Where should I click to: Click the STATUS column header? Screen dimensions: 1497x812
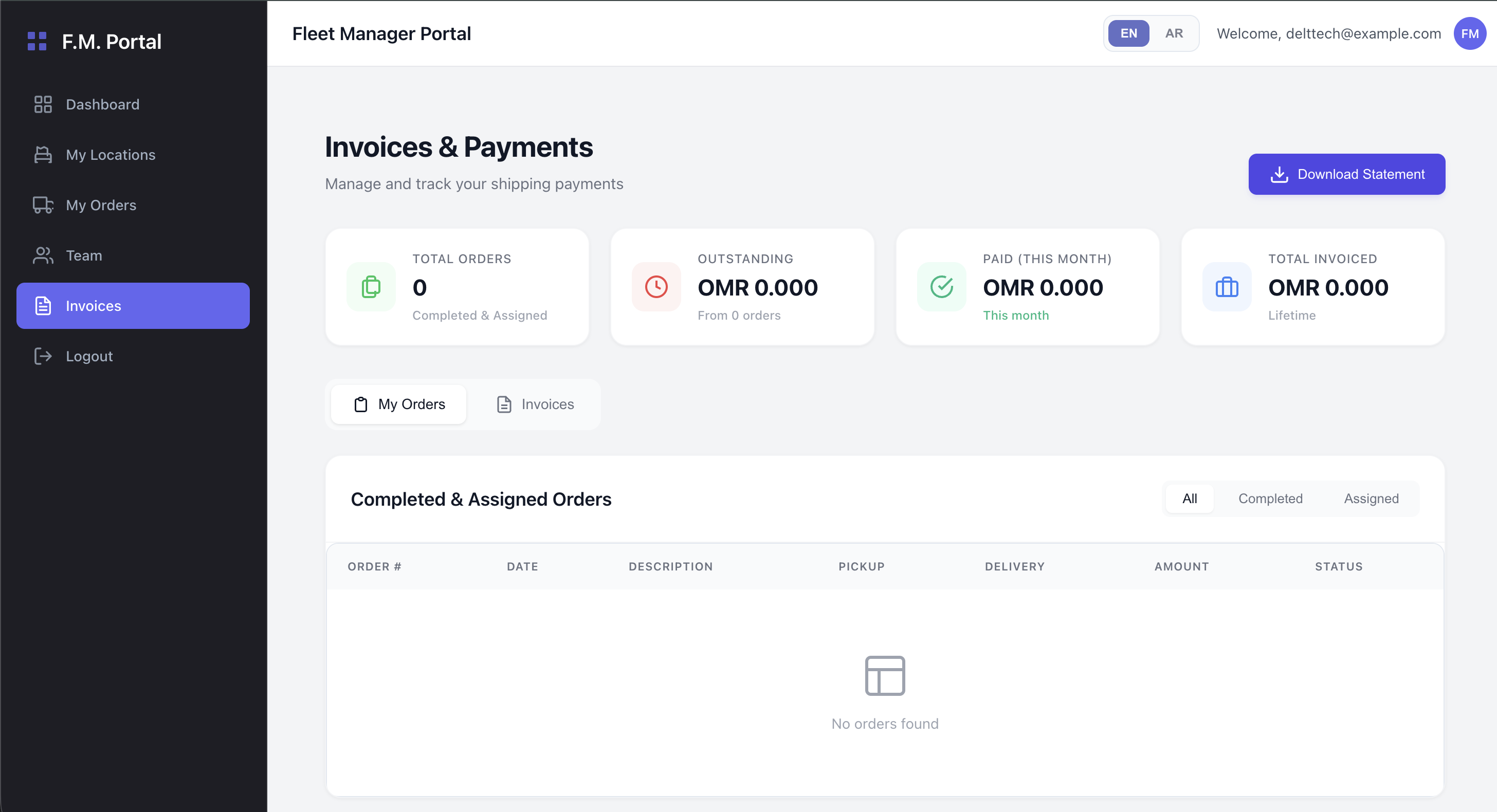1339,566
